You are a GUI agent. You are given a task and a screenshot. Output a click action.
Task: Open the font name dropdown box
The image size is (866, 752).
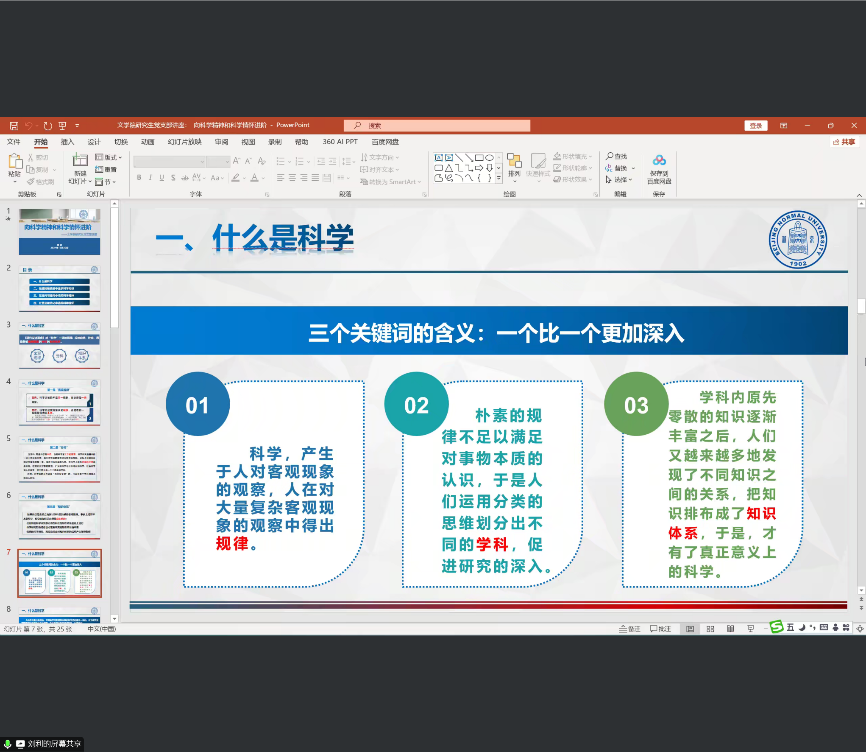[x=168, y=161]
